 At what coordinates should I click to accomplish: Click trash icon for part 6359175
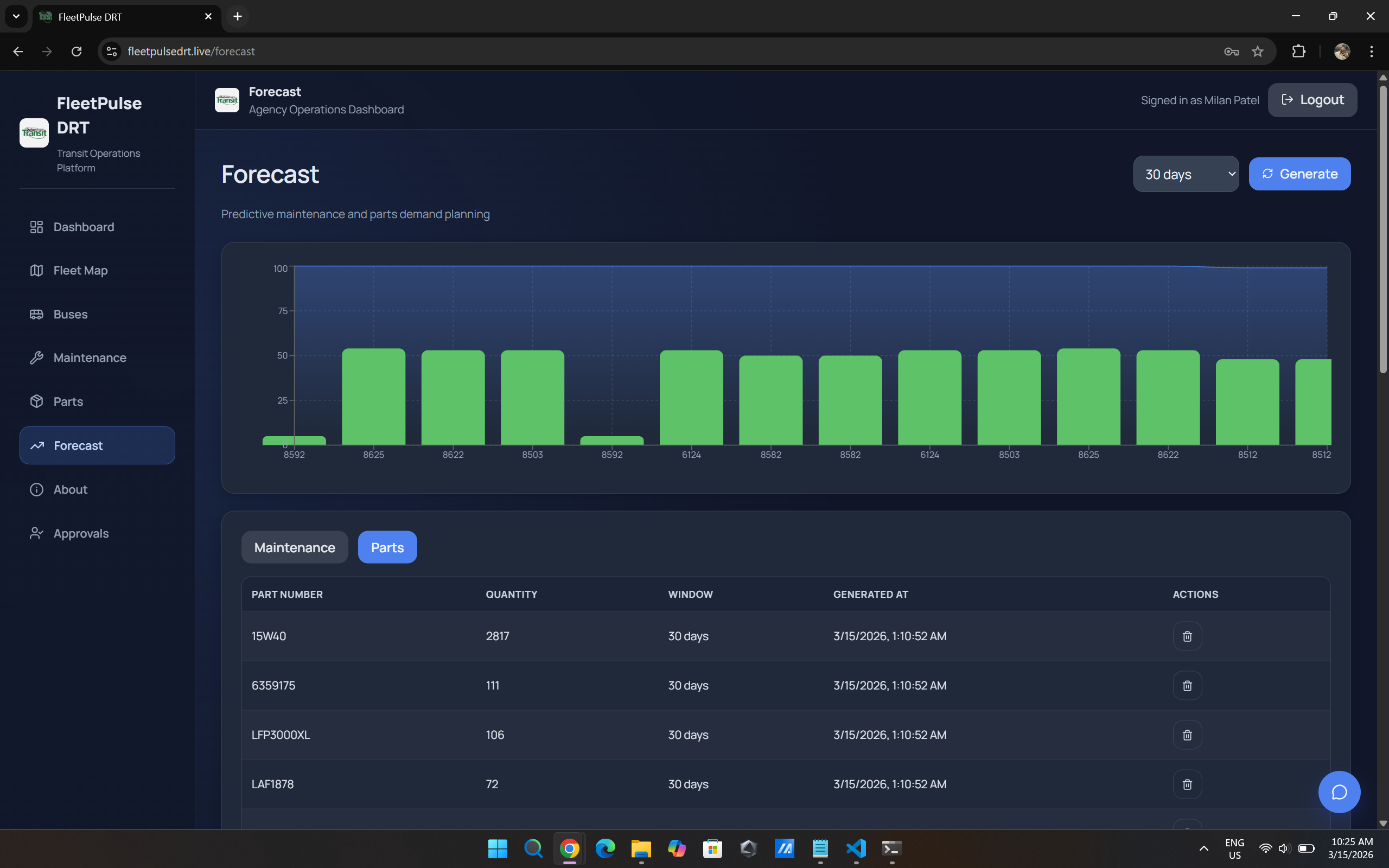click(x=1187, y=685)
